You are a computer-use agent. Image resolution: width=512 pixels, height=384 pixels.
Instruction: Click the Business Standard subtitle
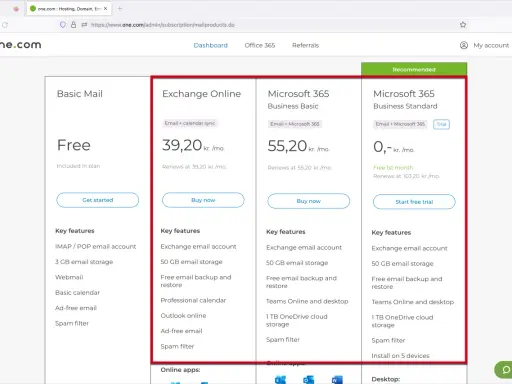click(405, 106)
